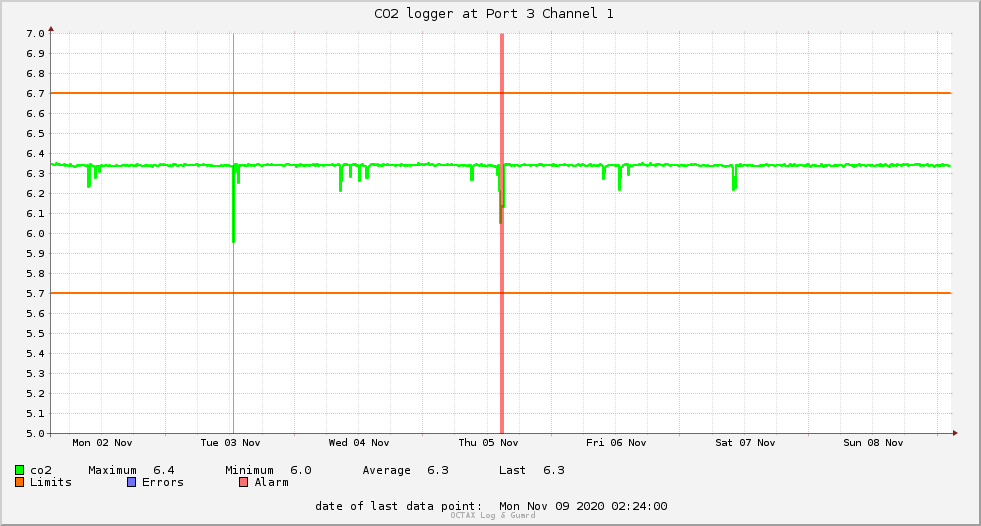
Task: Click the 'Minimum 6.0' statistic
Action: [x=268, y=470]
